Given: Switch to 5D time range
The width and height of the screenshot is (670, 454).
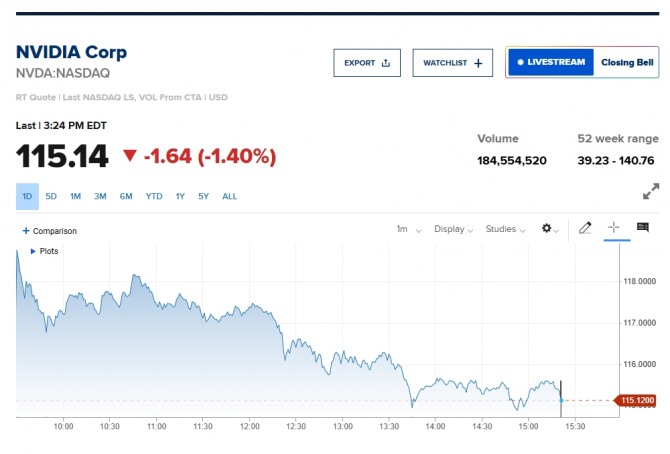Looking at the screenshot, I should click(51, 196).
